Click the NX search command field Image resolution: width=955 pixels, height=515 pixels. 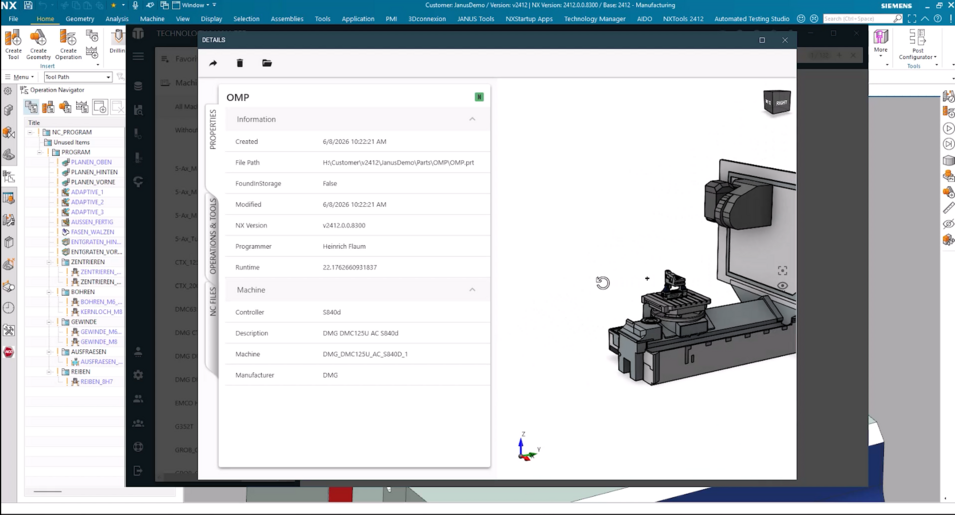[862, 19]
